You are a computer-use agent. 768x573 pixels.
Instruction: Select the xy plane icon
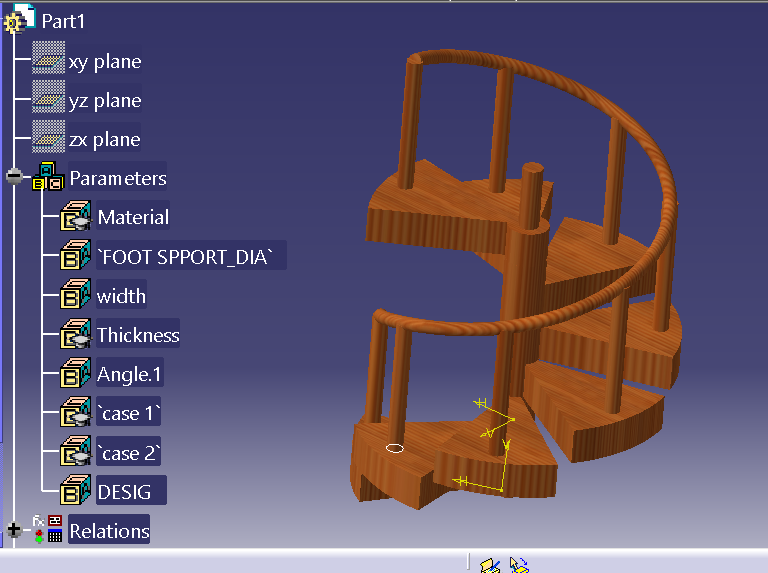pyautogui.click(x=48, y=58)
